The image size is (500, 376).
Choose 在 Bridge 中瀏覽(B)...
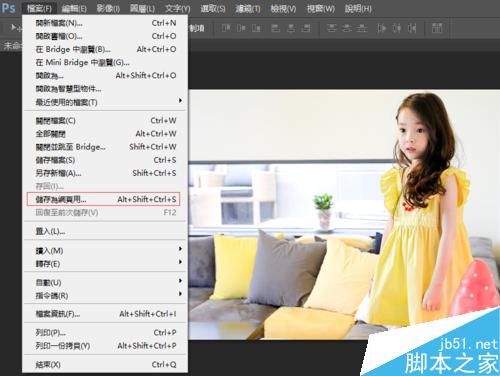(105, 49)
